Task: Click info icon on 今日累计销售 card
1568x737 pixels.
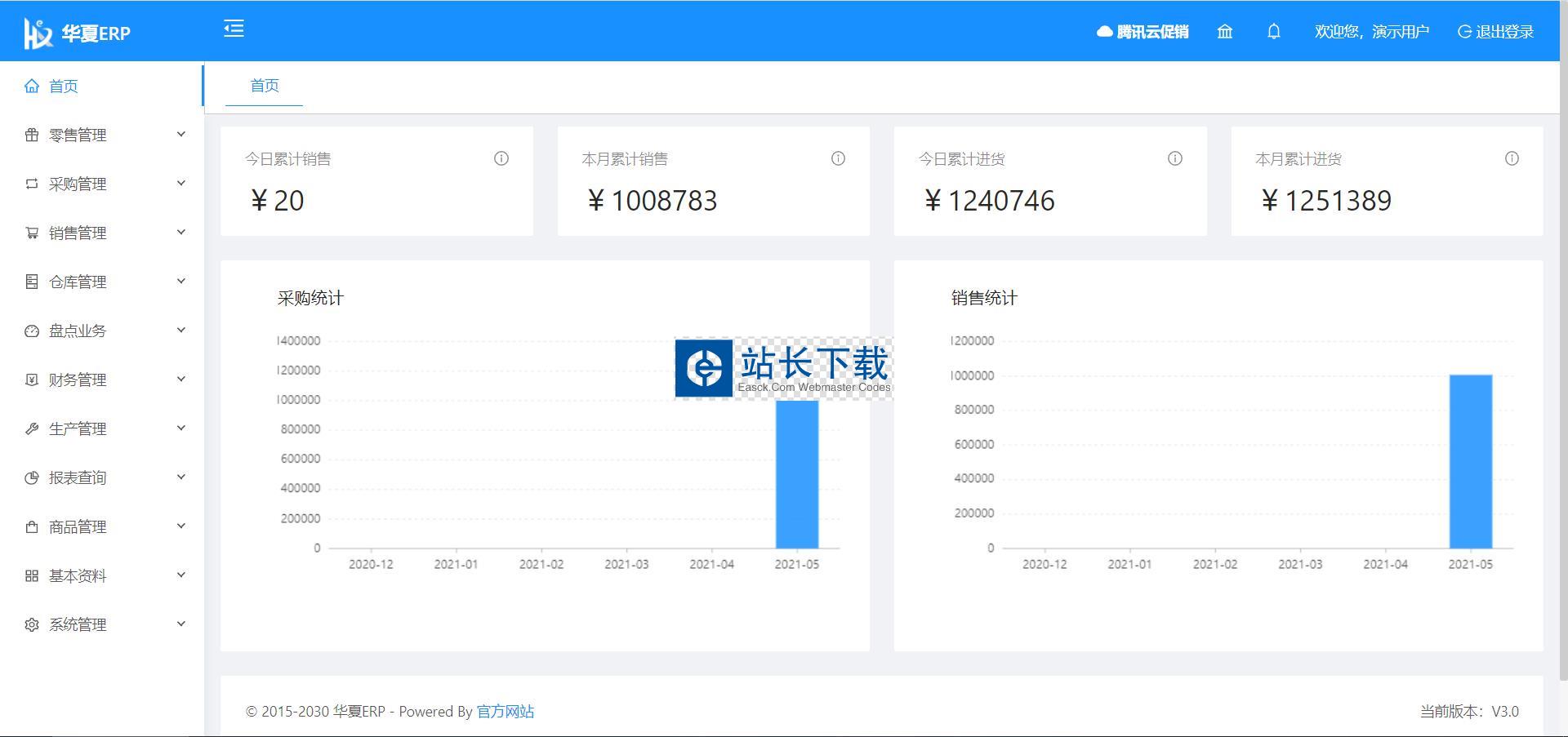Action: pyautogui.click(x=501, y=159)
